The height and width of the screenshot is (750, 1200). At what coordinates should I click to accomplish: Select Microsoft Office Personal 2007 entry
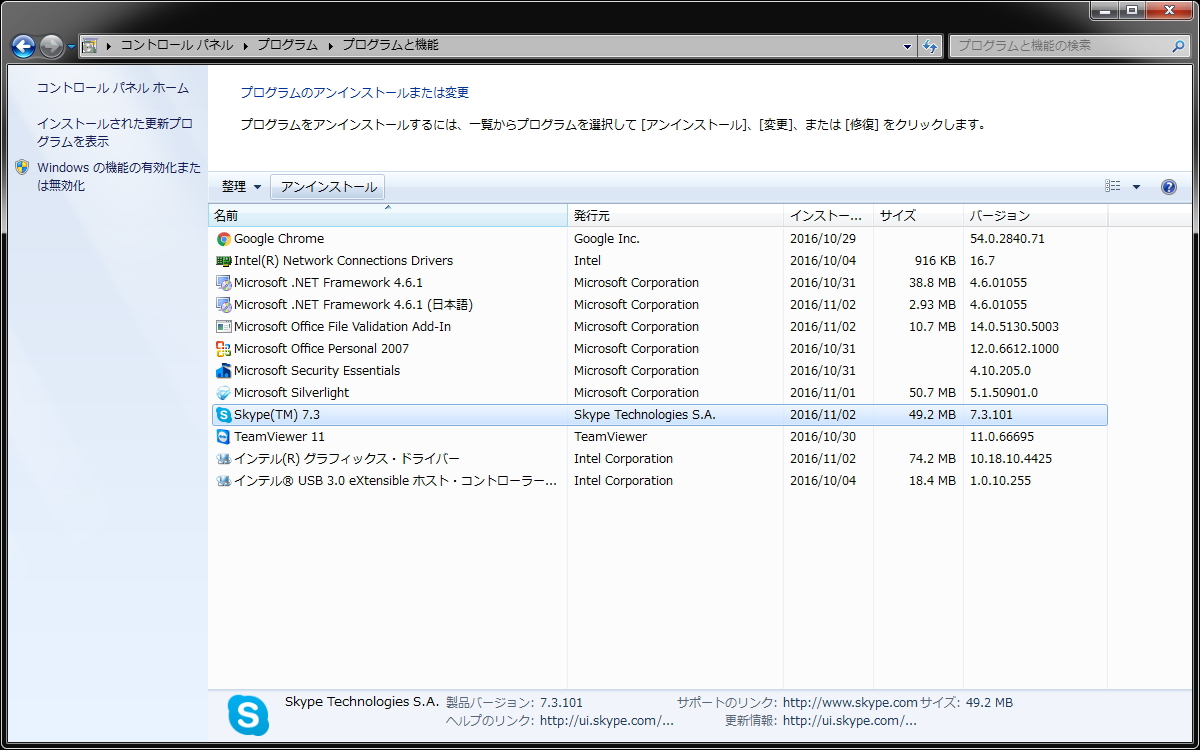(x=658, y=349)
